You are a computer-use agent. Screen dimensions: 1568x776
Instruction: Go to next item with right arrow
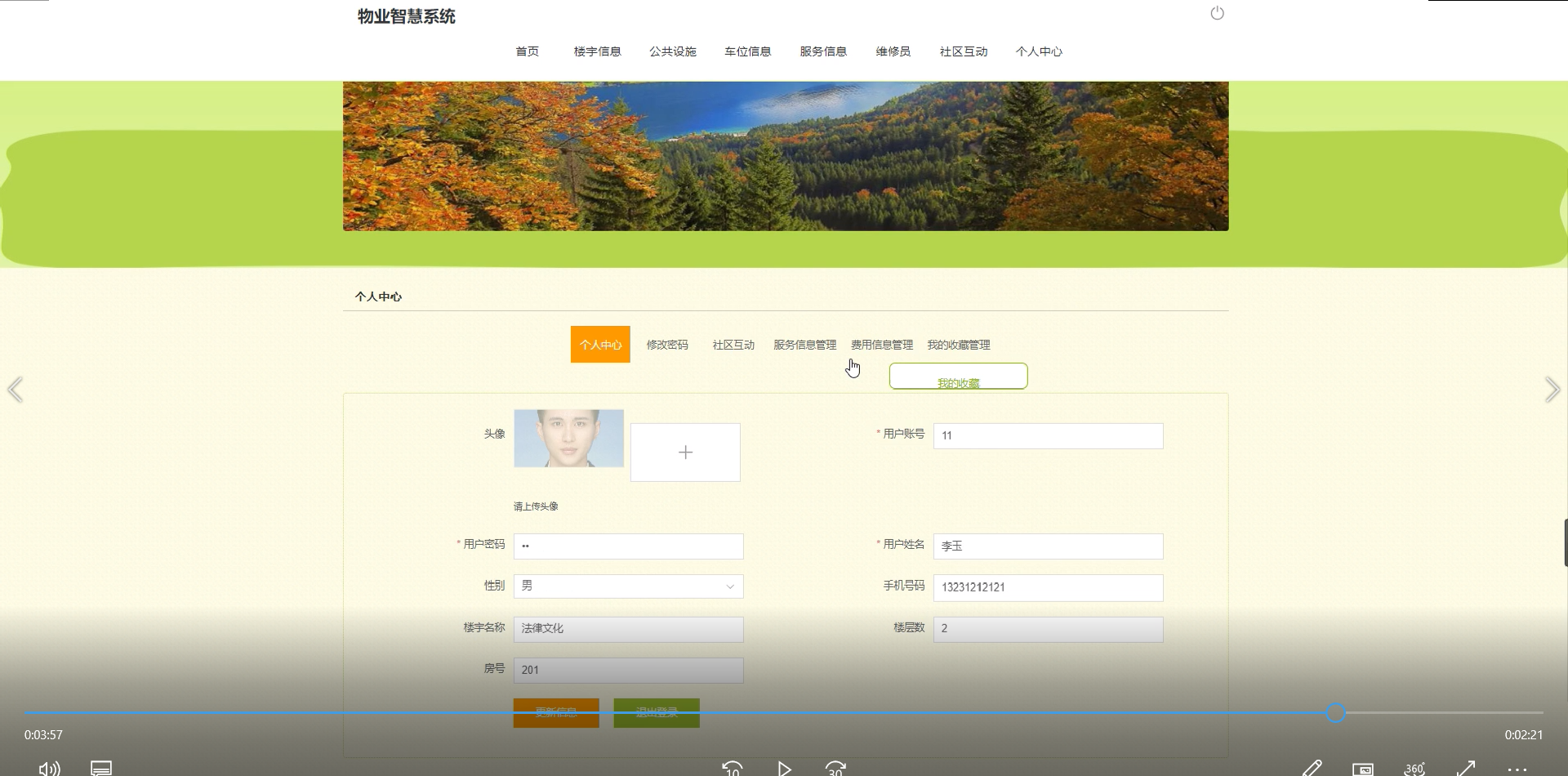[1552, 390]
